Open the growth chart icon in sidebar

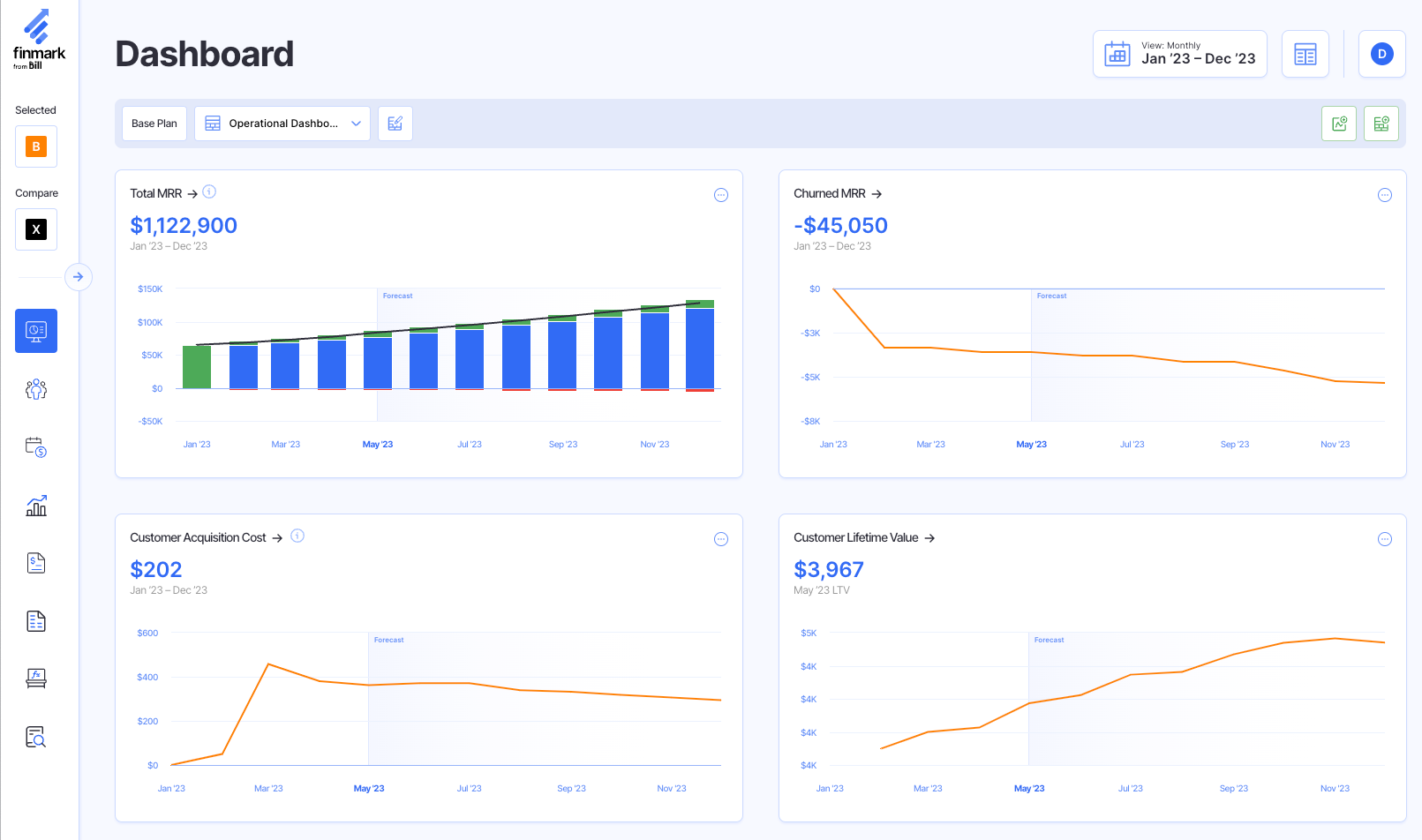[x=35, y=506]
